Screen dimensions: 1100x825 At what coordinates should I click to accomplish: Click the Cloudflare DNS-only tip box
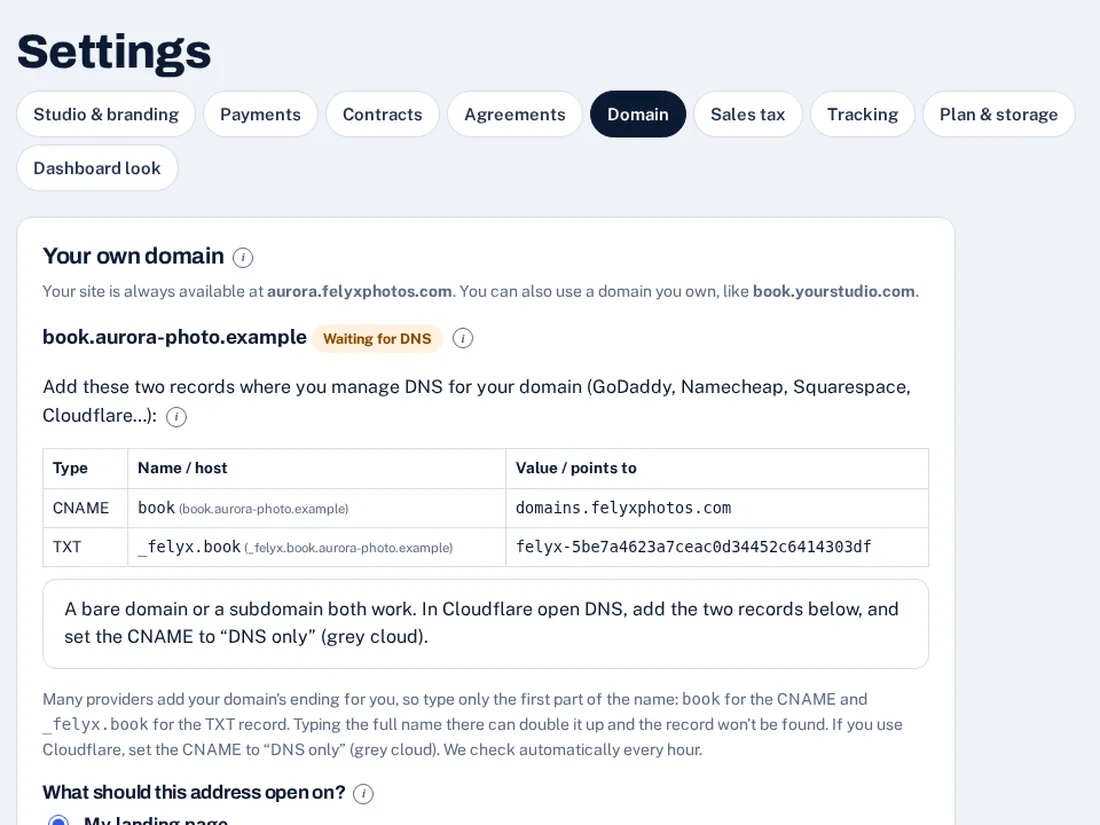(x=485, y=624)
